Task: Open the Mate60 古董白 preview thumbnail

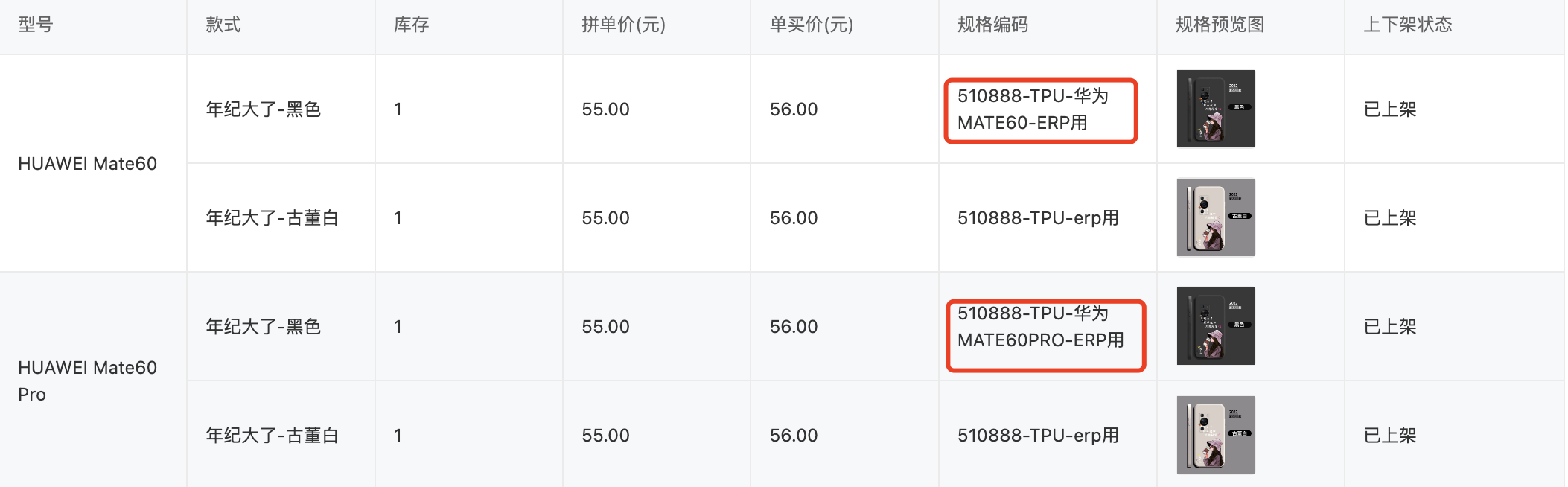Action: (x=1215, y=217)
